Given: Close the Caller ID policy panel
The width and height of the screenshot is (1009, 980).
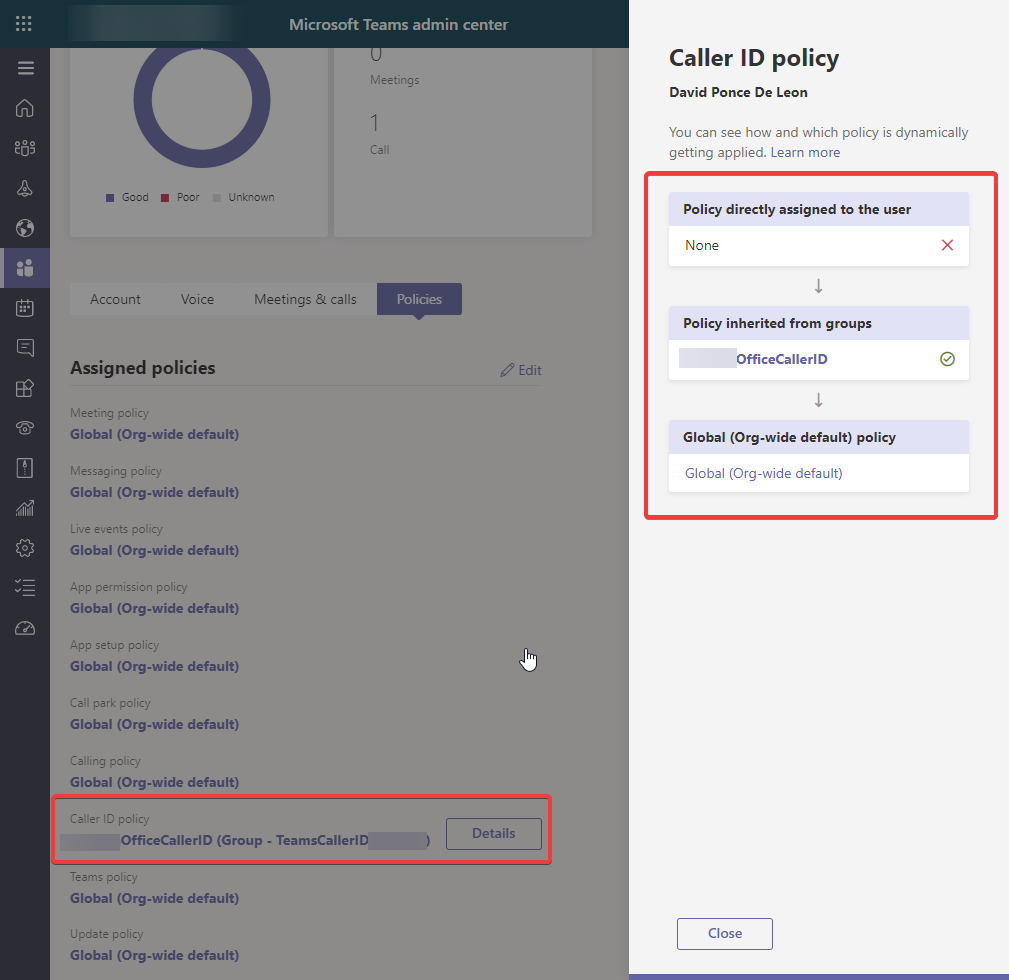Looking at the screenshot, I should [724, 933].
